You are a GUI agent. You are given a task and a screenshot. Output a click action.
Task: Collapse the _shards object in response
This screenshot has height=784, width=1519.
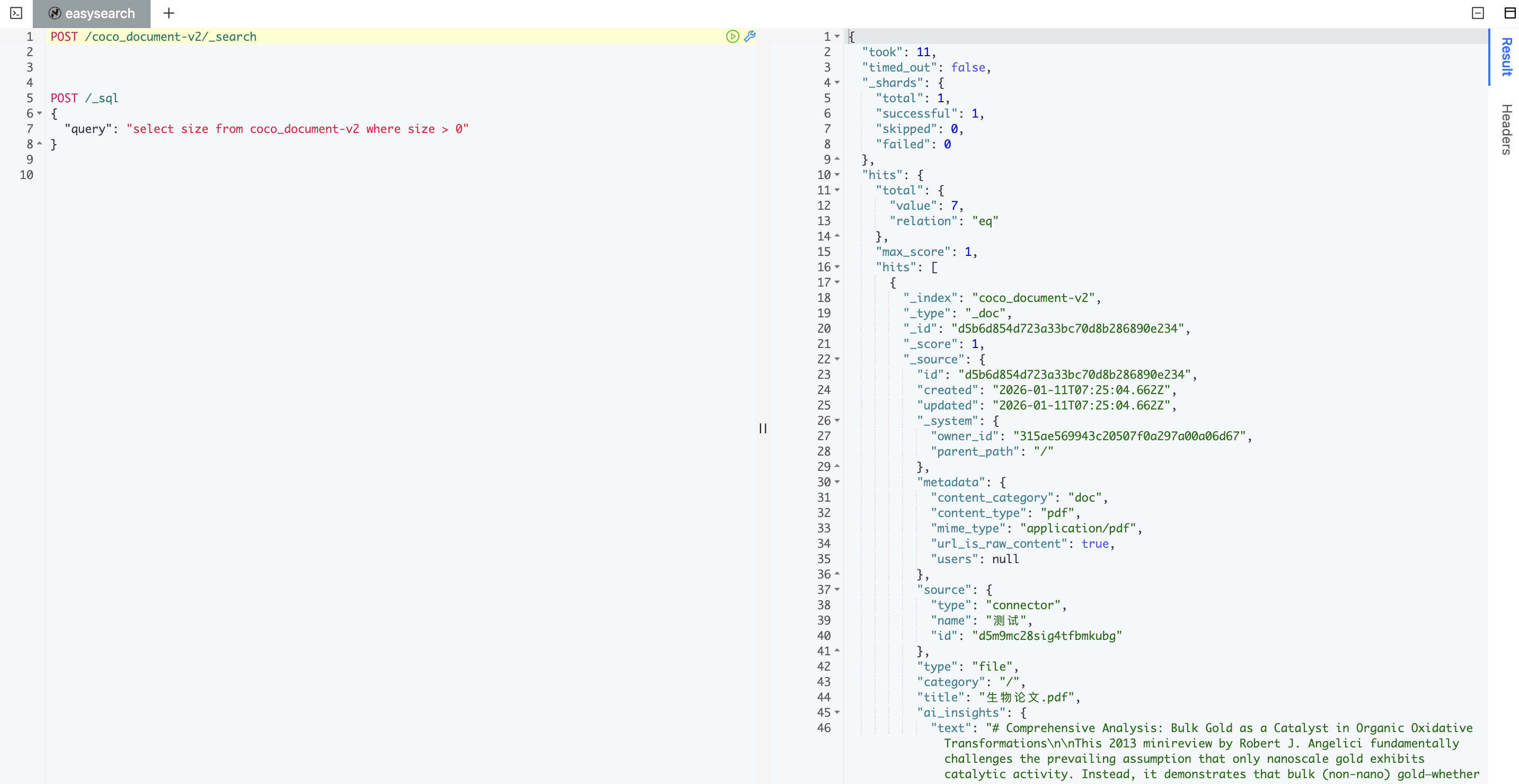point(837,83)
